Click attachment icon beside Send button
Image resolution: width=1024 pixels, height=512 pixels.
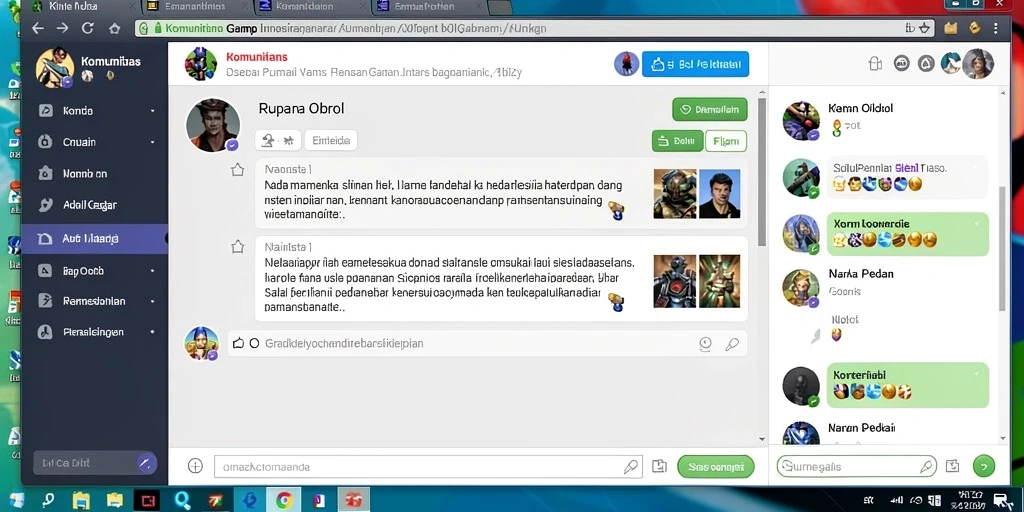(660, 466)
